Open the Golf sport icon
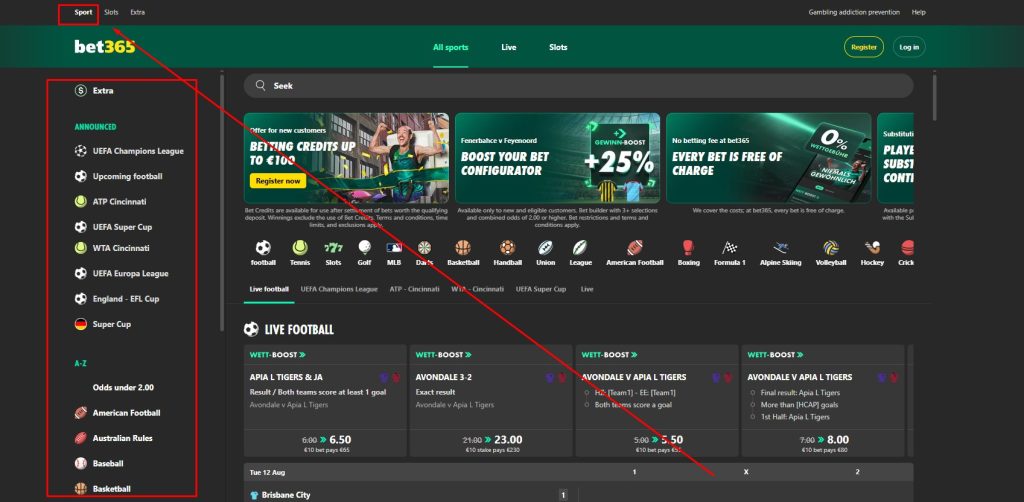 [x=364, y=248]
